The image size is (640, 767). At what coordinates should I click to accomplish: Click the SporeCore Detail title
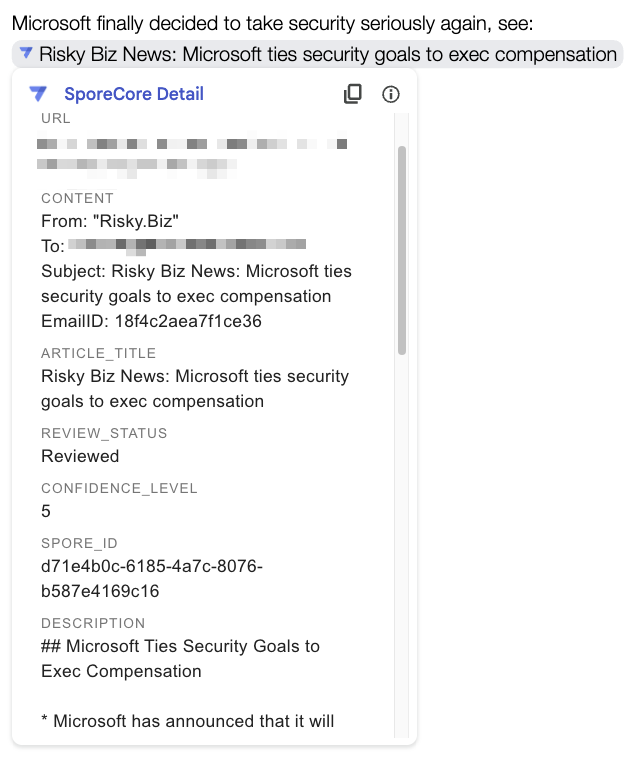click(133, 94)
